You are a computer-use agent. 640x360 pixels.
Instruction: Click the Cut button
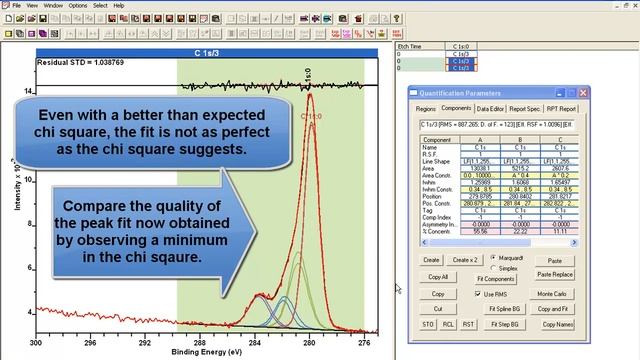point(438,309)
